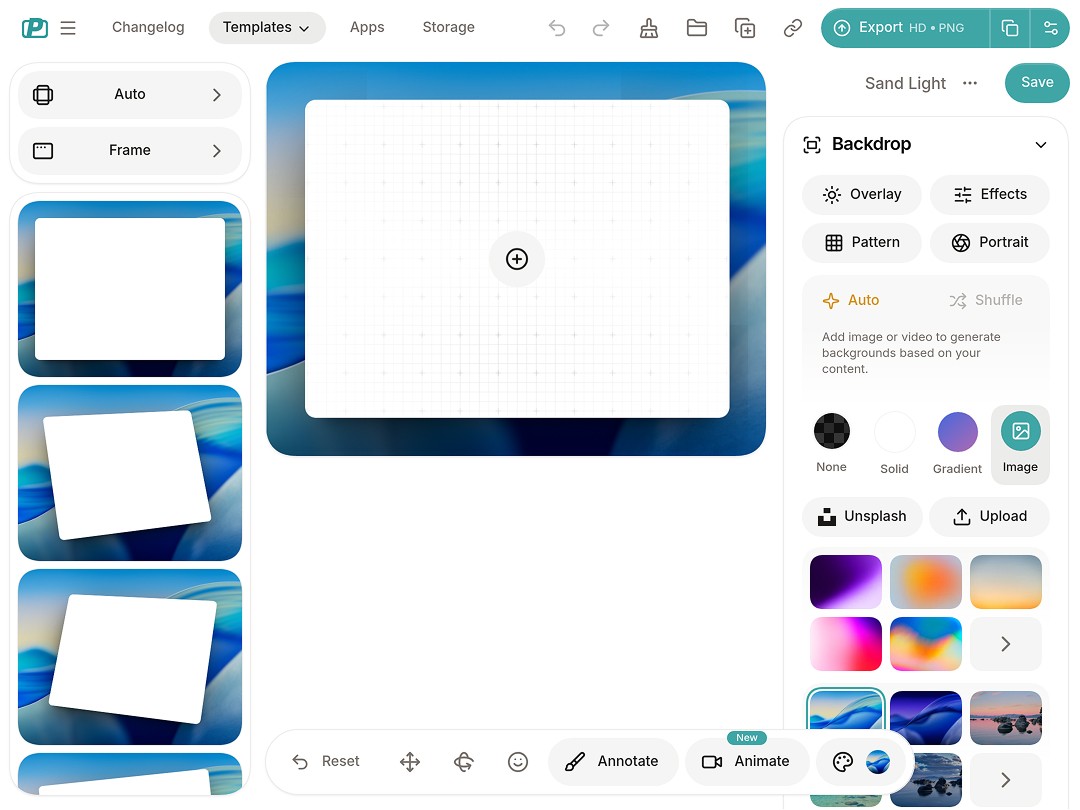Viewport: 1080px width, 810px height.
Task: Open the Templates dropdown
Action: coord(266,27)
